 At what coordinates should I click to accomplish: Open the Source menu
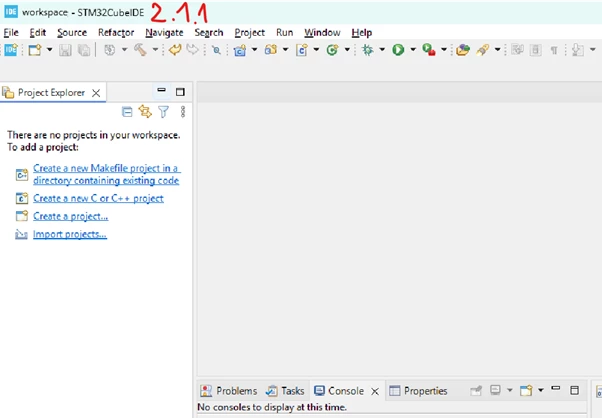[72, 33]
